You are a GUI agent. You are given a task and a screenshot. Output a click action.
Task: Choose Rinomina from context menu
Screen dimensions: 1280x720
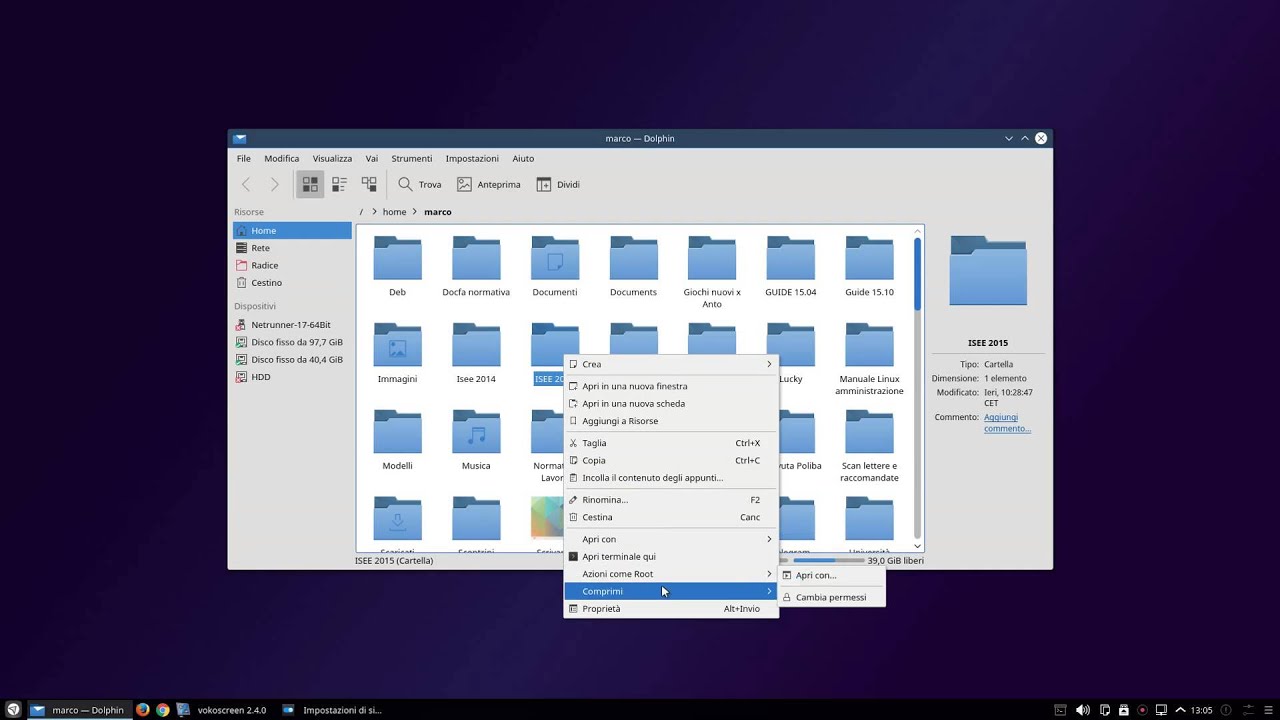[x=605, y=500]
